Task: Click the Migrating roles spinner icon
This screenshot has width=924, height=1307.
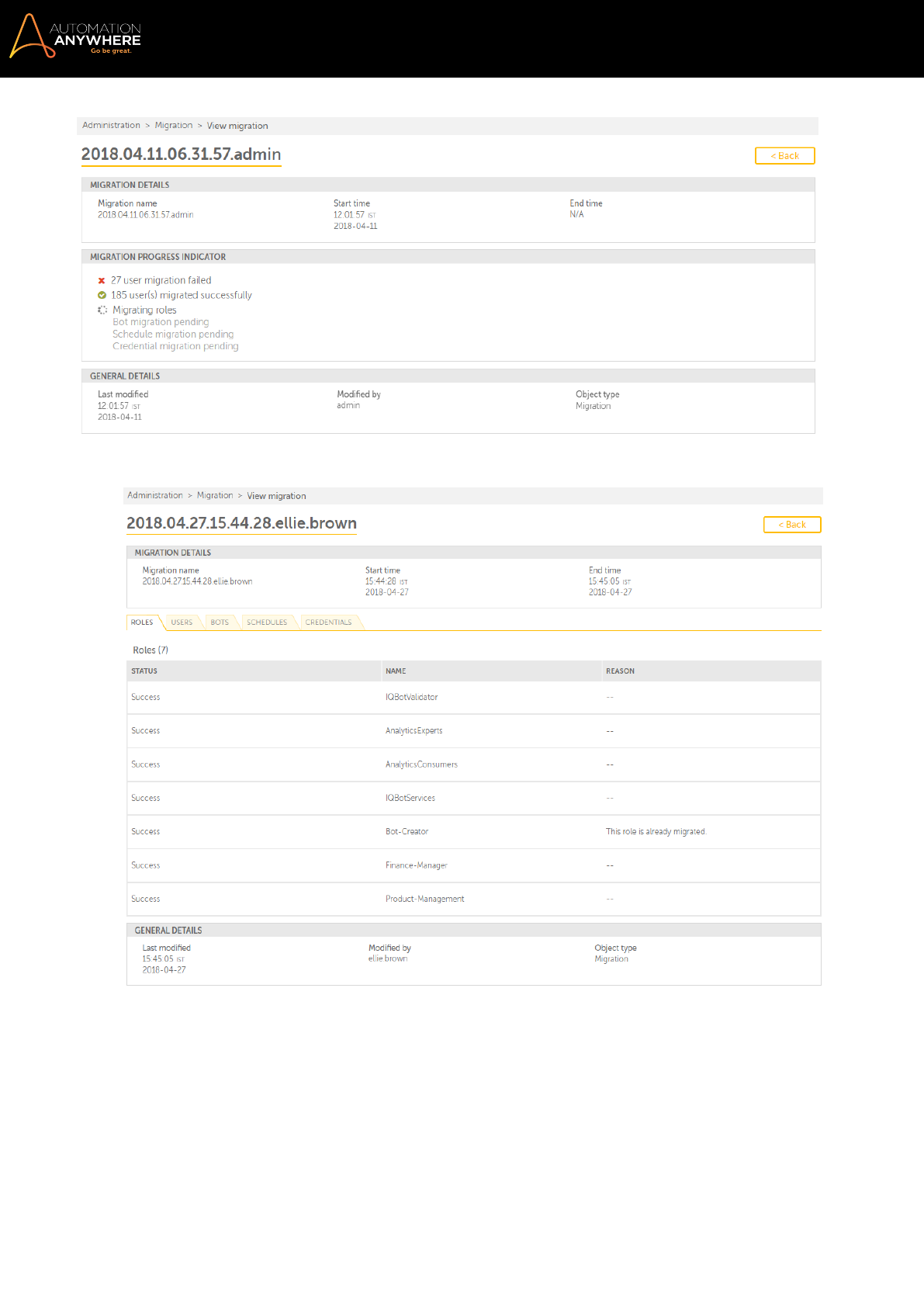Action: pos(102,310)
